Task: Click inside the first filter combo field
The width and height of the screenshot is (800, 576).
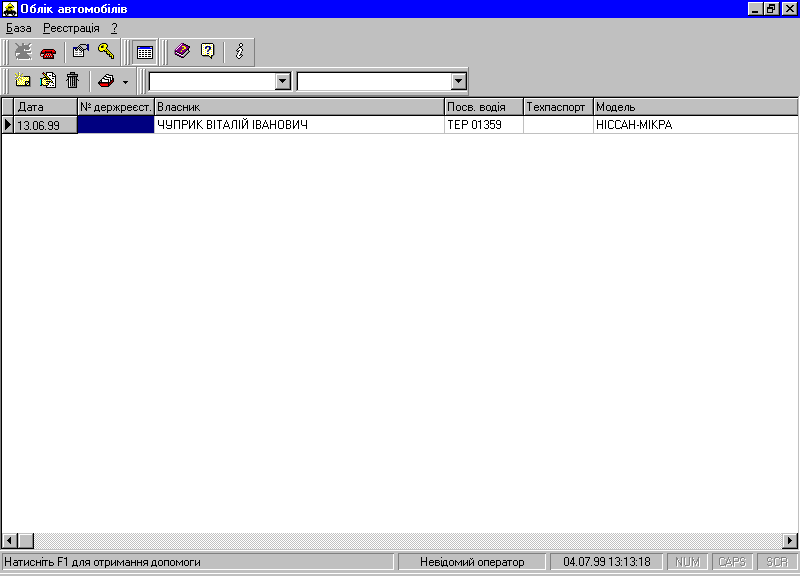Action: [x=212, y=81]
